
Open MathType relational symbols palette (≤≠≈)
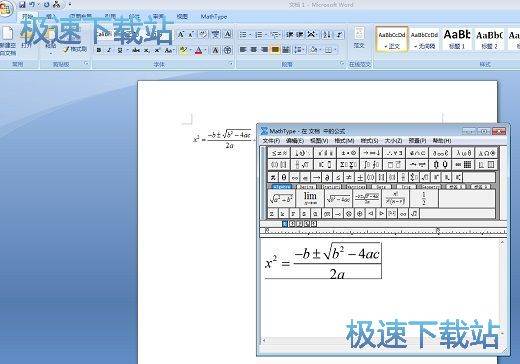tap(279, 153)
